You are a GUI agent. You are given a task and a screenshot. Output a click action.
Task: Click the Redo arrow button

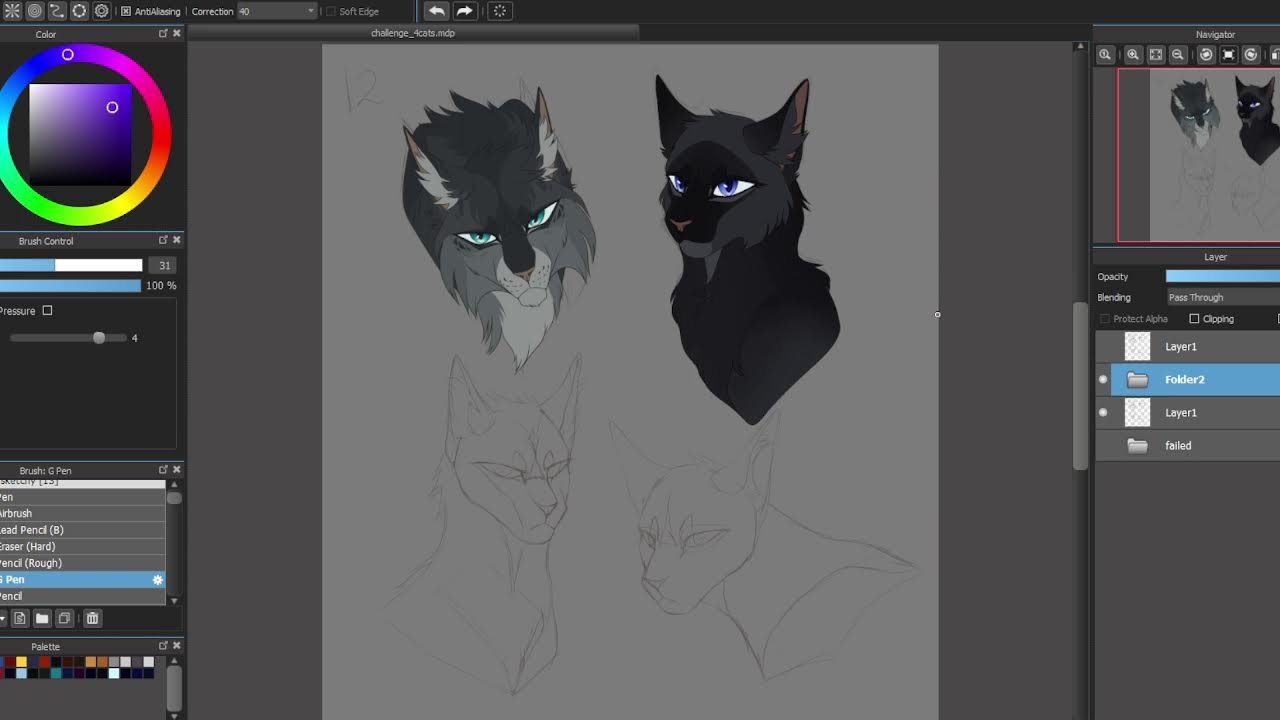point(465,11)
